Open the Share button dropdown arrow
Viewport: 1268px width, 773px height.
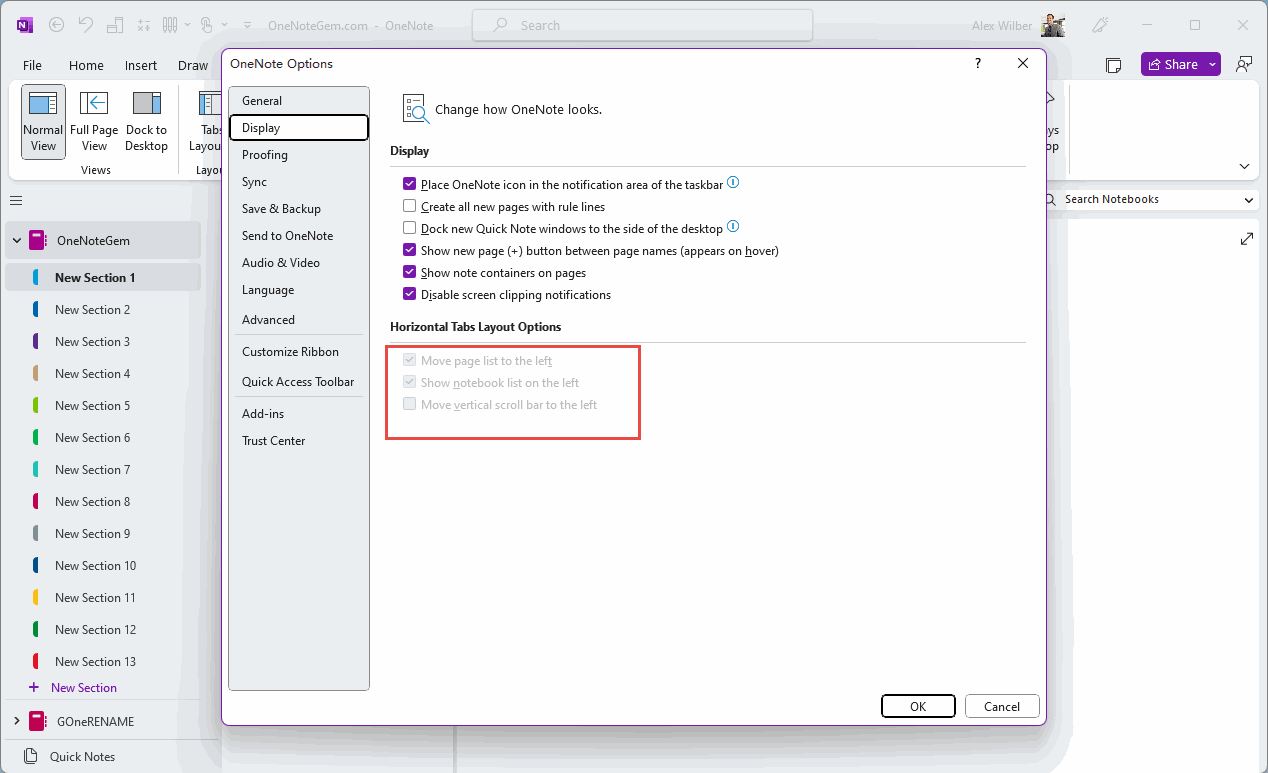(x=1213, y=64)
